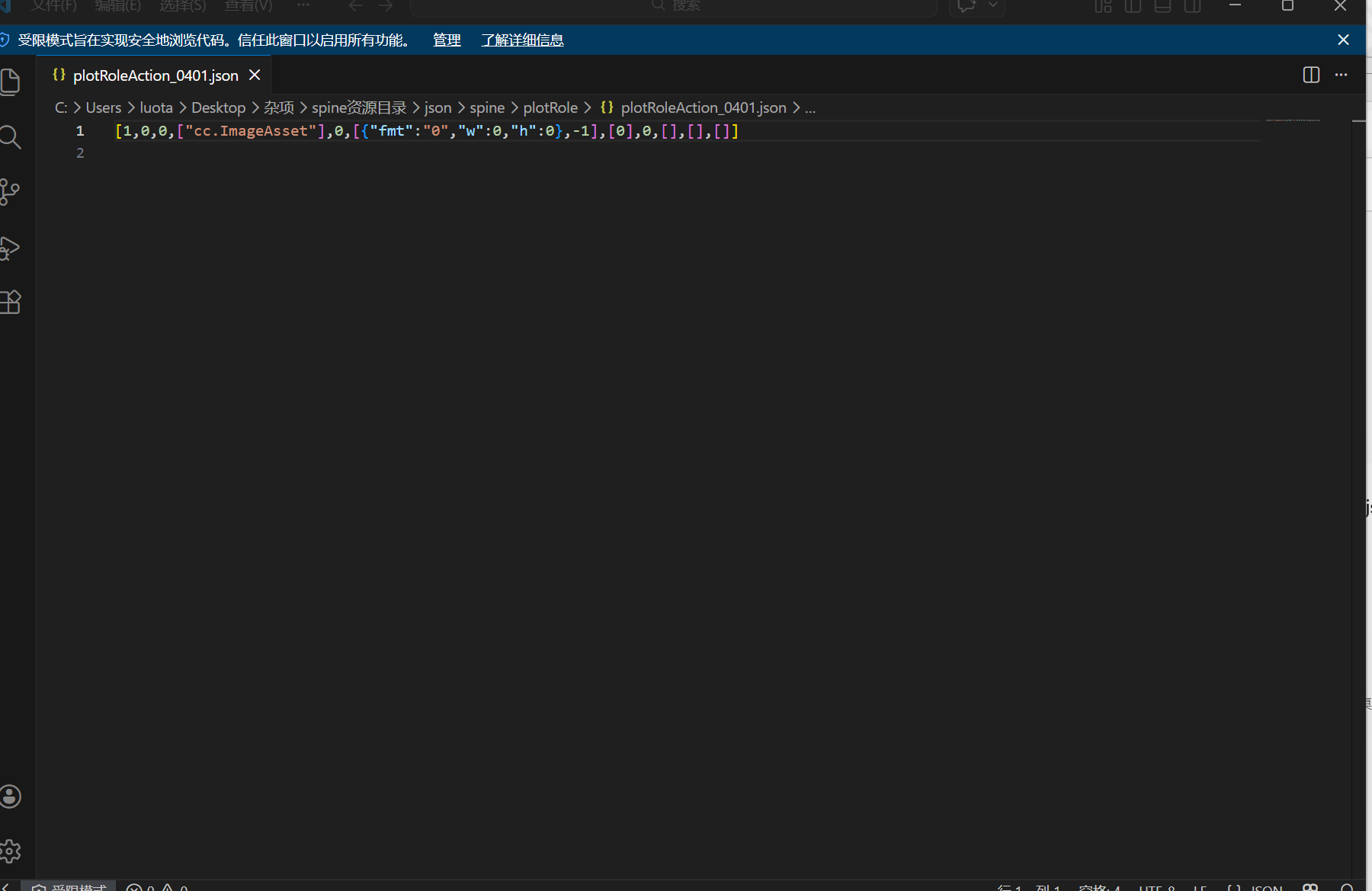Expand the Desktop breadcrumb segment

point(218,108)
